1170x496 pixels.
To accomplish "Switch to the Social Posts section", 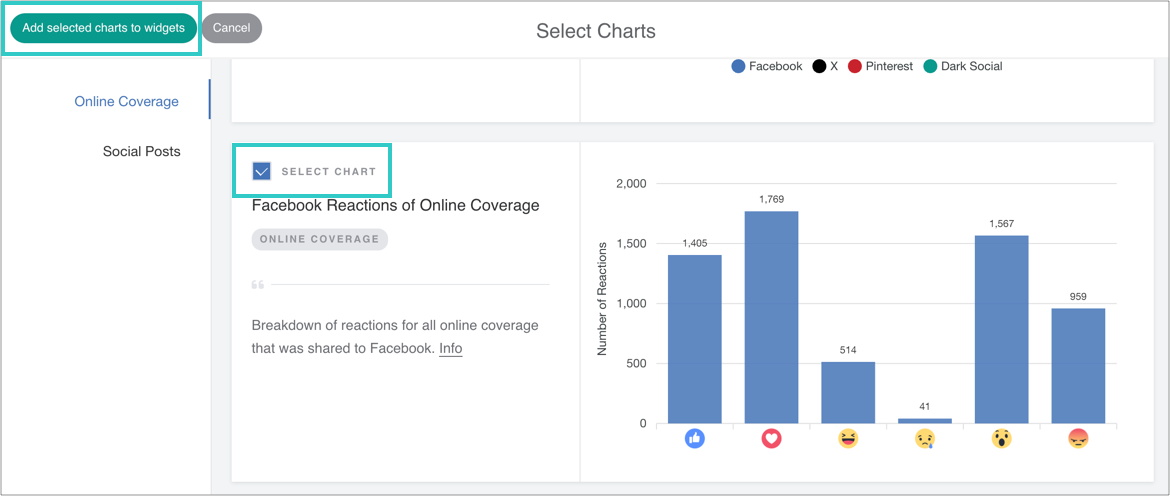I will 141,151.
